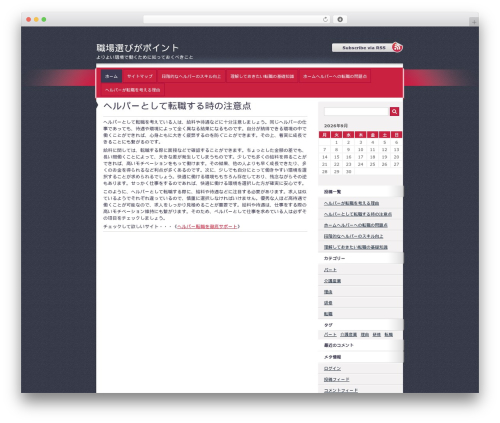Open ホームヘルパーへの転職の問題点 in the navigation bar

pyautogui.click(x=335, y=76)
